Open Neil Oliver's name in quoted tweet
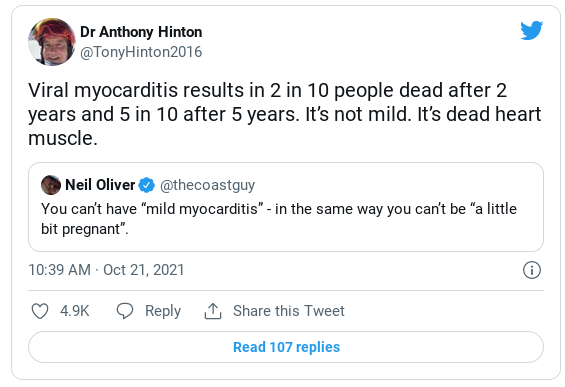This screenshot has height=387, width=565. 100,185
